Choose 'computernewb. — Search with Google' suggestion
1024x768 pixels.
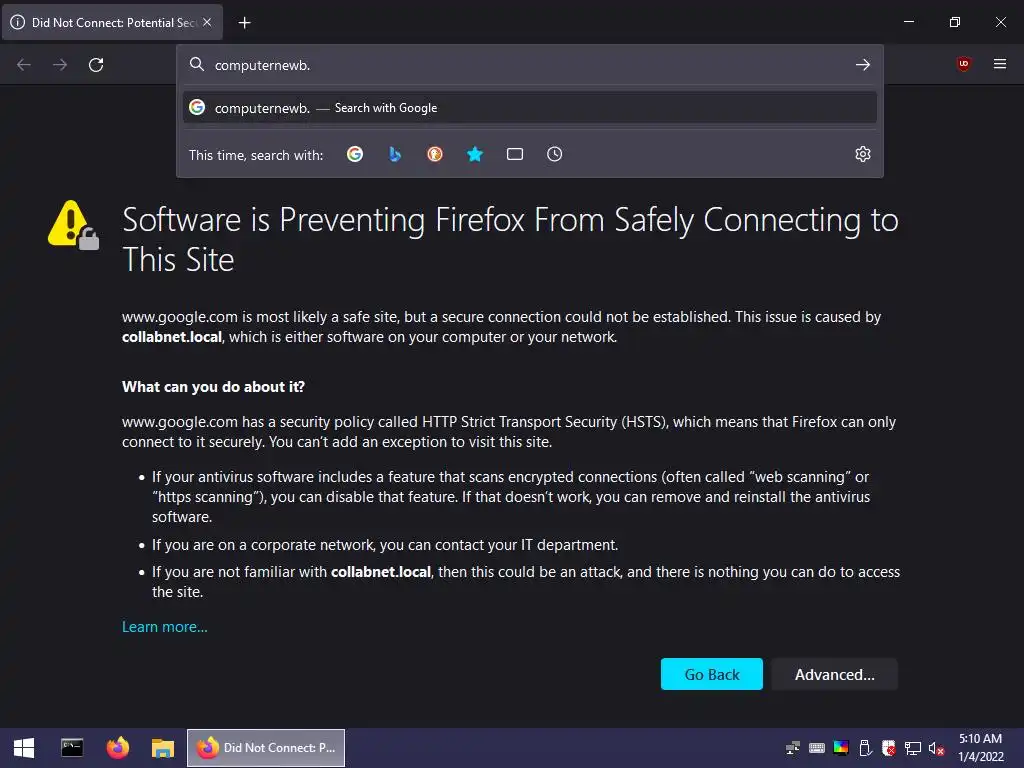[x=530, y=108]
